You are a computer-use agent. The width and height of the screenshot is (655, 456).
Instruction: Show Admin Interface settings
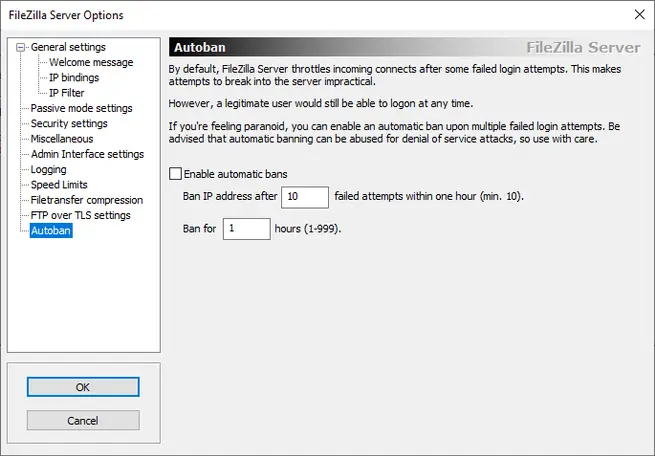point(87,154)
